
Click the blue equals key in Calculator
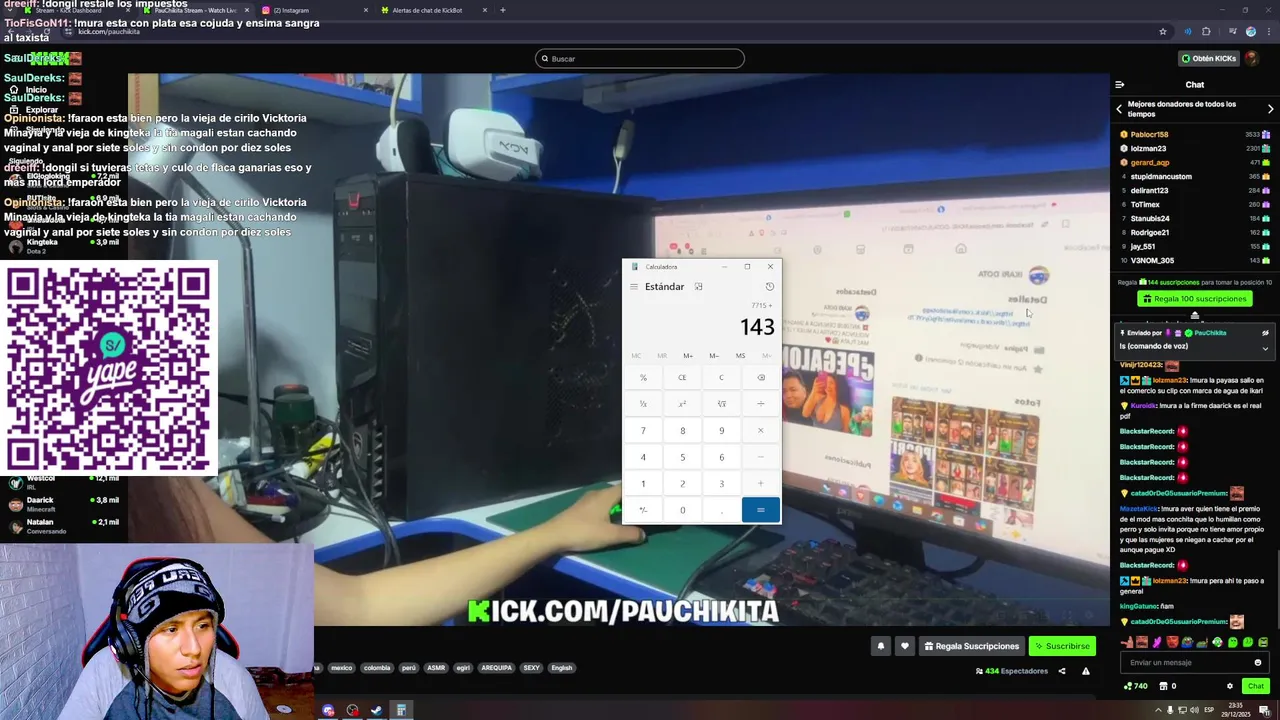760,510
